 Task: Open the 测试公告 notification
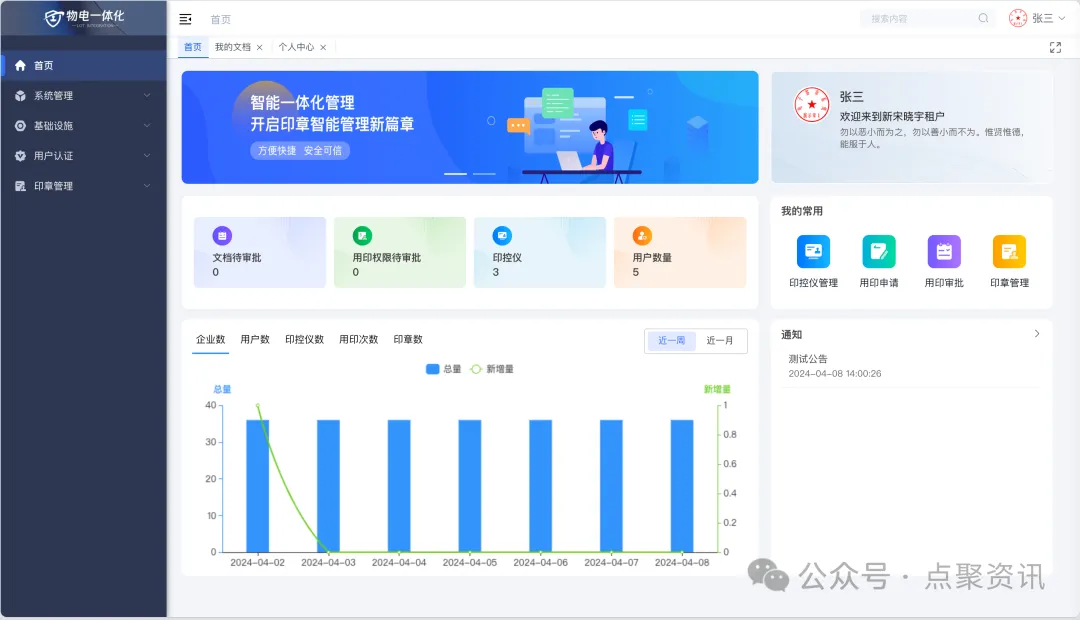(808, 359)
